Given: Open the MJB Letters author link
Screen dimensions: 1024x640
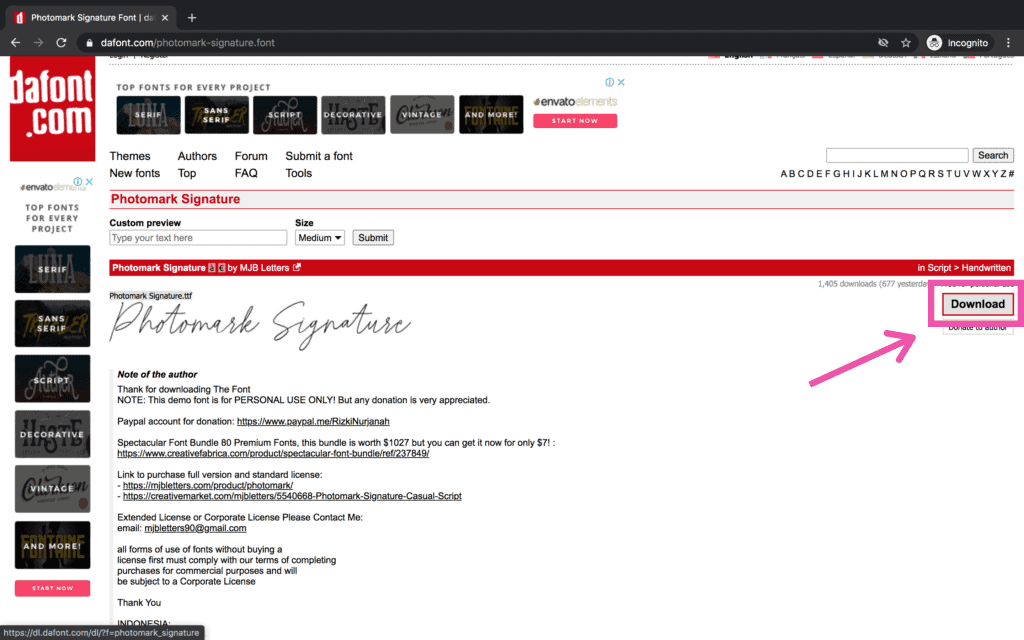Looking at the screenshot, I should (264, 268).
